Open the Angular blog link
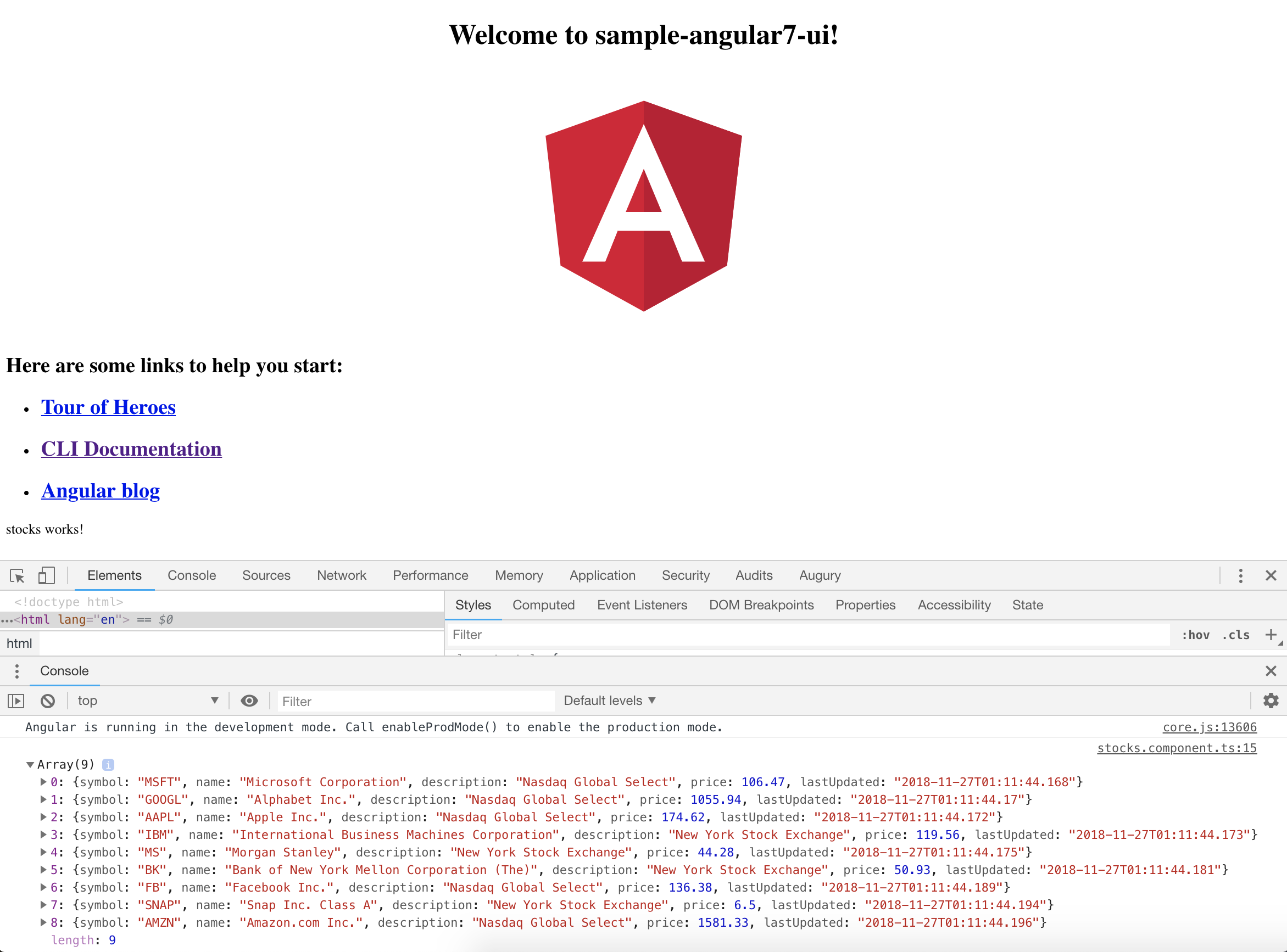This screenshot has width=1287, height=952. pos(100,490)
